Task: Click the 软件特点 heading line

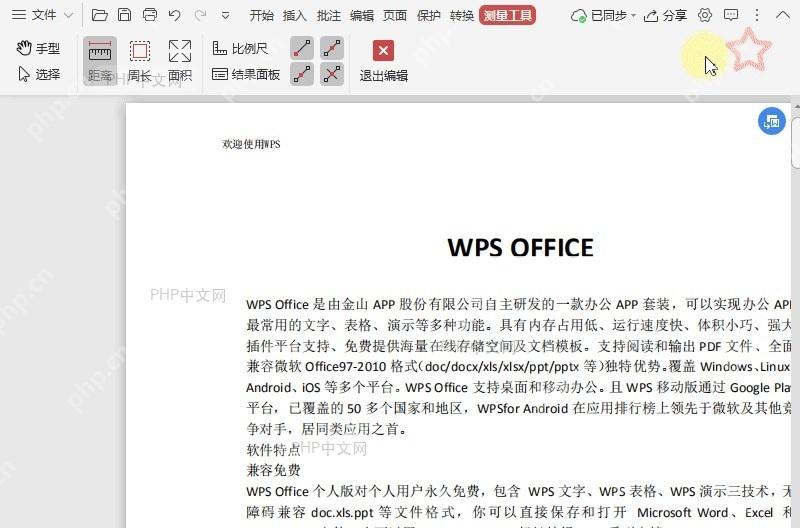Action: pos(273,450)
